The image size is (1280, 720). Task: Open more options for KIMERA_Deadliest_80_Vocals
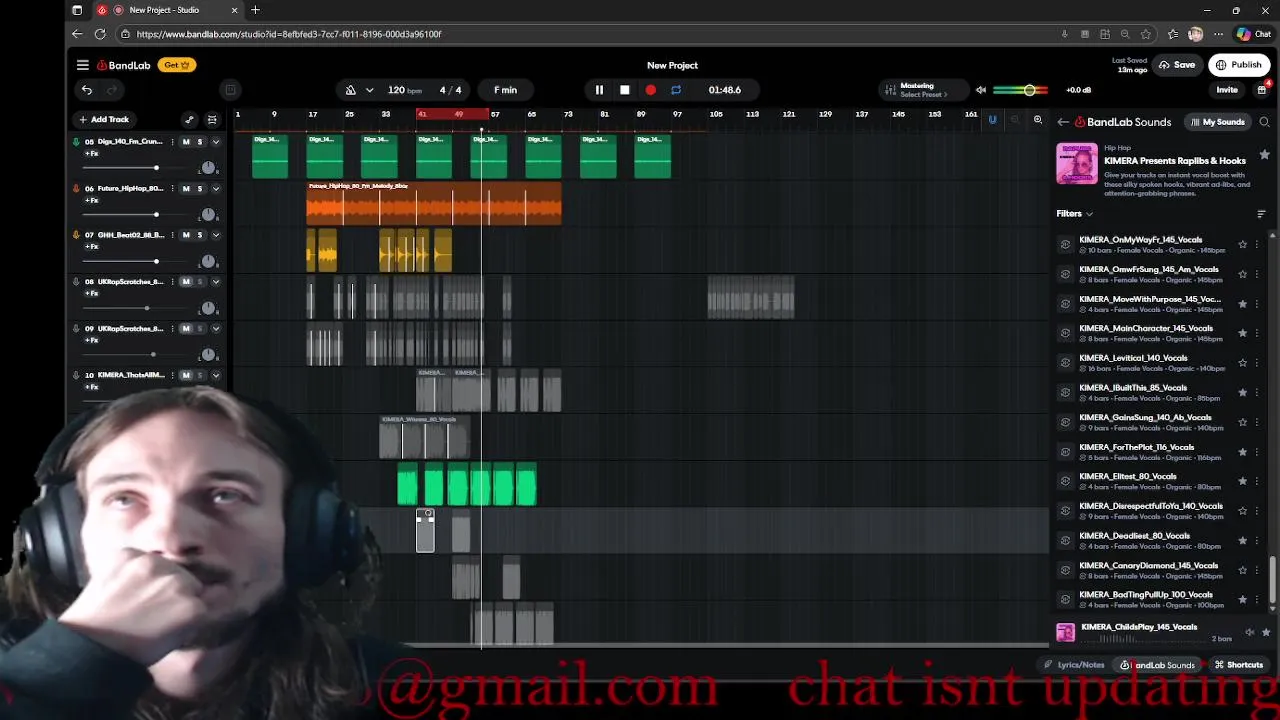[x=1257, y=540]
